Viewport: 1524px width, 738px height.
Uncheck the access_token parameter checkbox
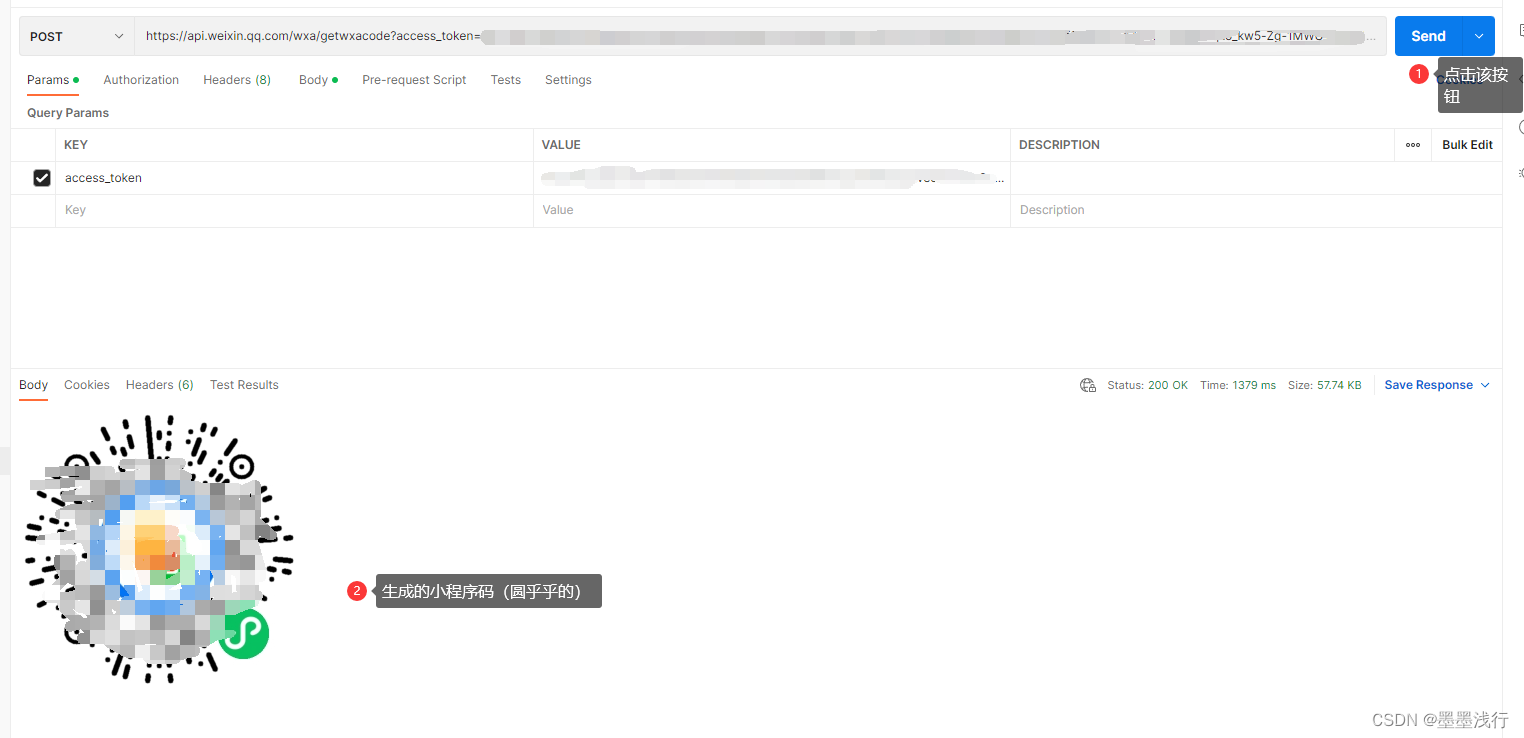tap(42, 178)
